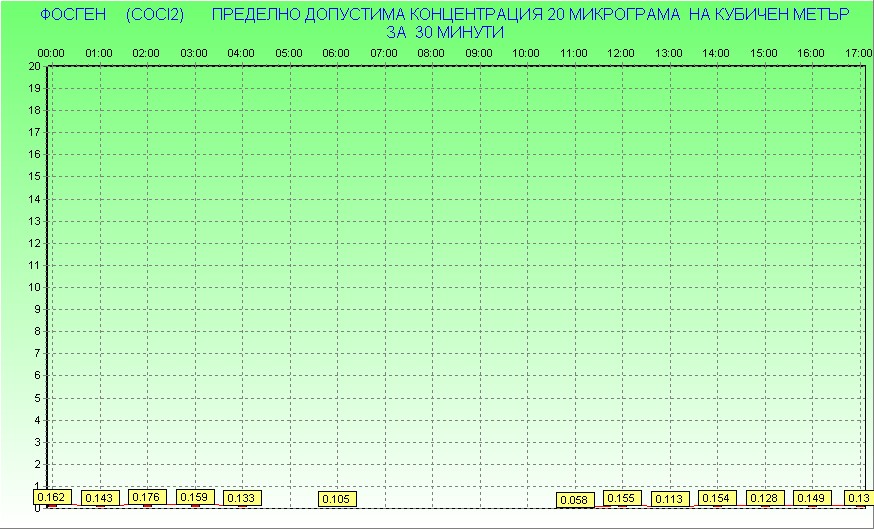The image size is (874, 529).
Task: Click the 0.058 value label
Action: (576, 499)
